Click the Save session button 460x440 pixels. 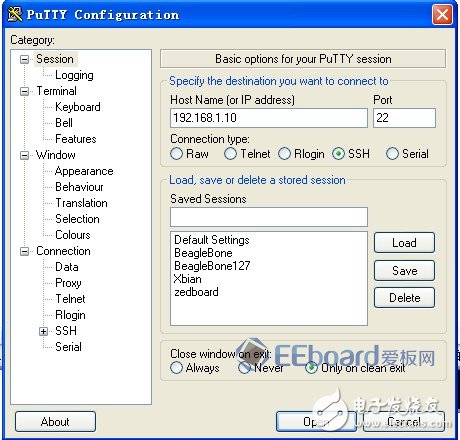(404, 270)
